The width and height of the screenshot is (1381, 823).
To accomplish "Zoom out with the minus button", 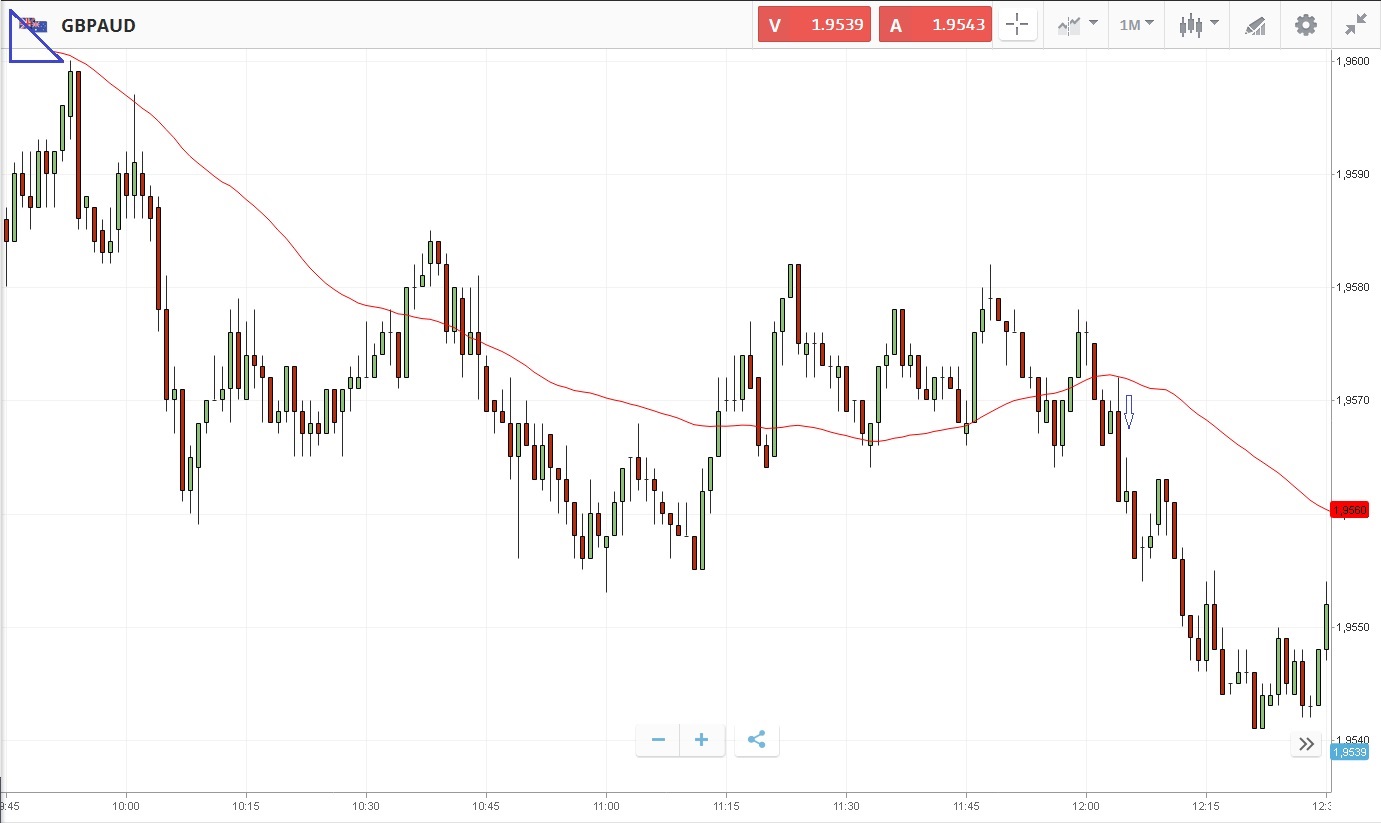I will click(658, 740).
